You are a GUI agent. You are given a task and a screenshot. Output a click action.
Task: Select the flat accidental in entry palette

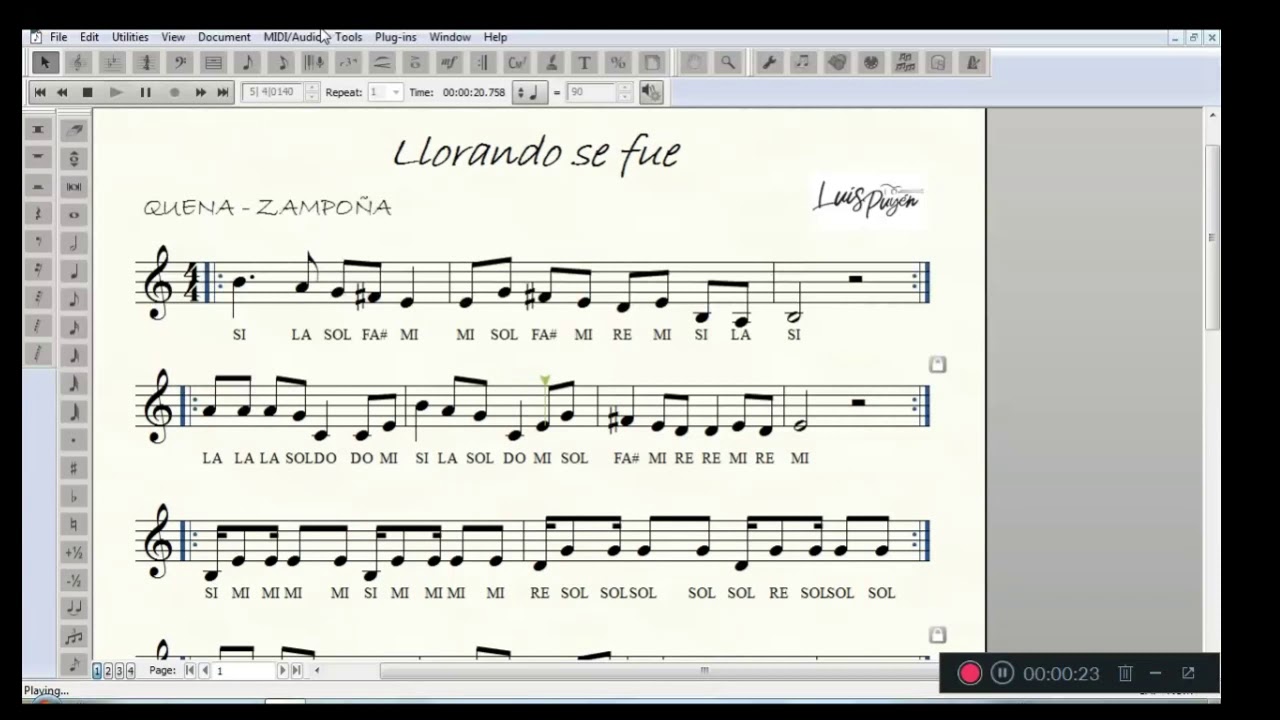pyautogui.click(x=73, y=496)
